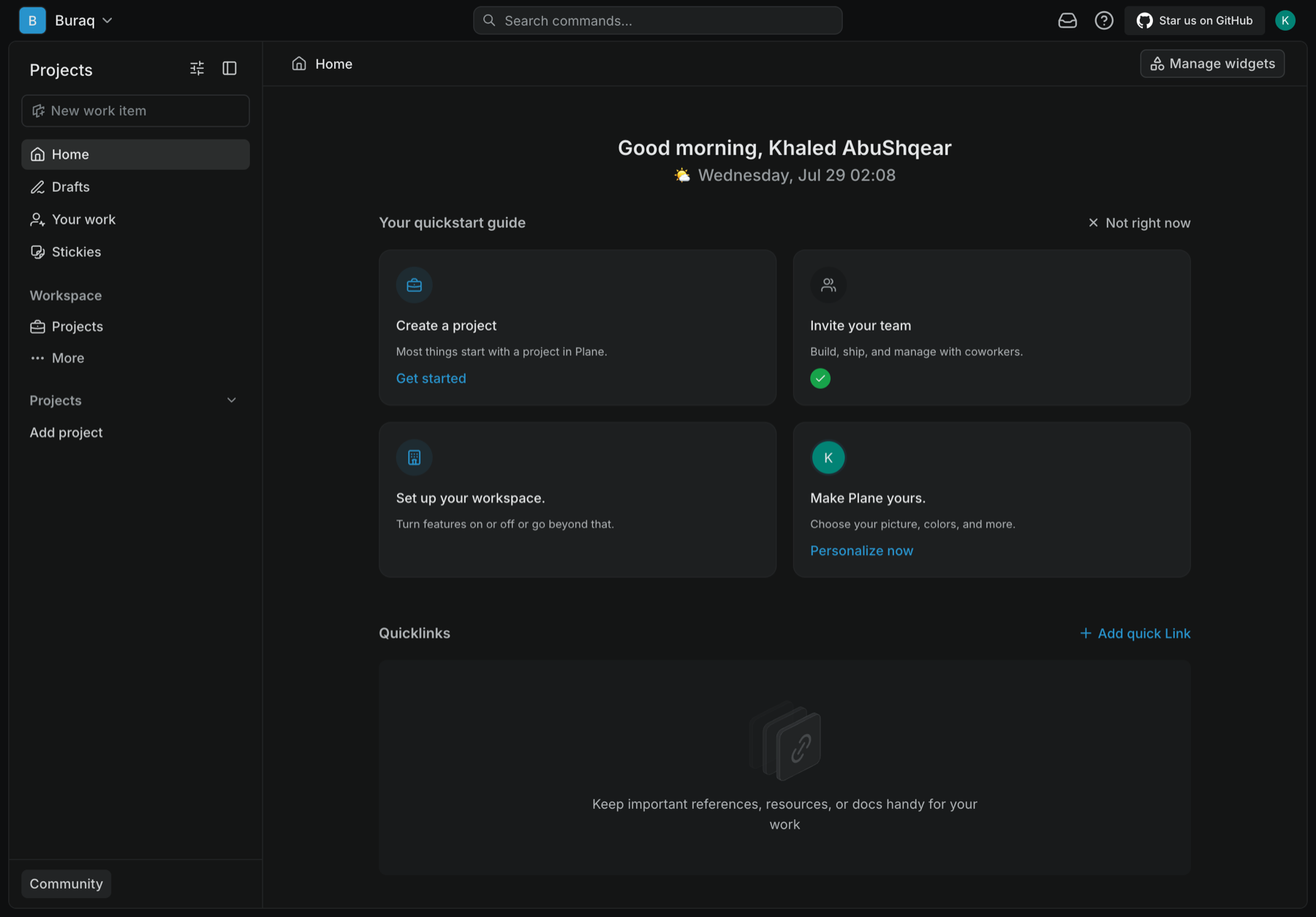The image size is (1316, 917).
Task: Click the Manage widgets button
Action: (1212, 64)
